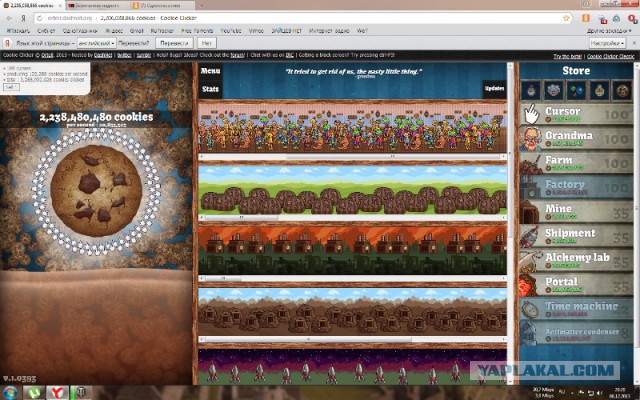Switch to the Одноклассники browser tab

coord(161,6)
